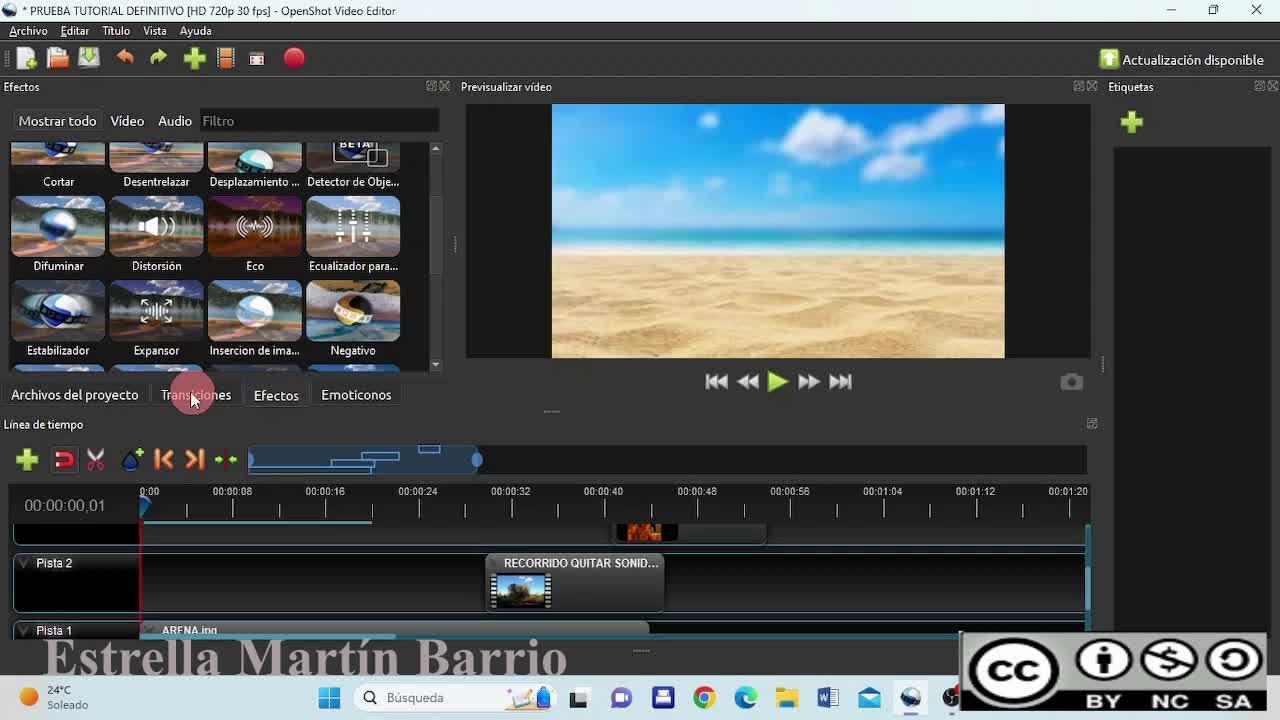Select the razor scissors tool in timeline

tap(96, 459)
